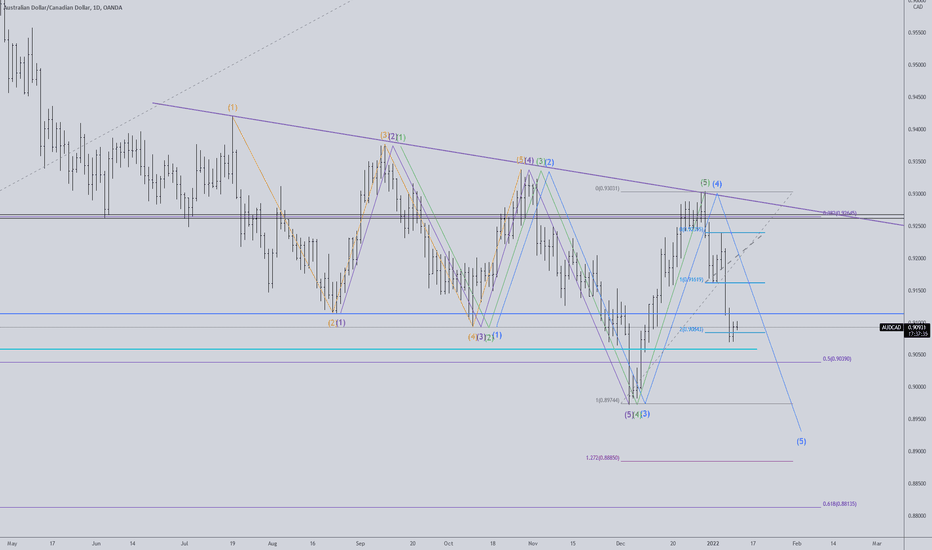Click 0.89000 on the price axis

(917, 451)
